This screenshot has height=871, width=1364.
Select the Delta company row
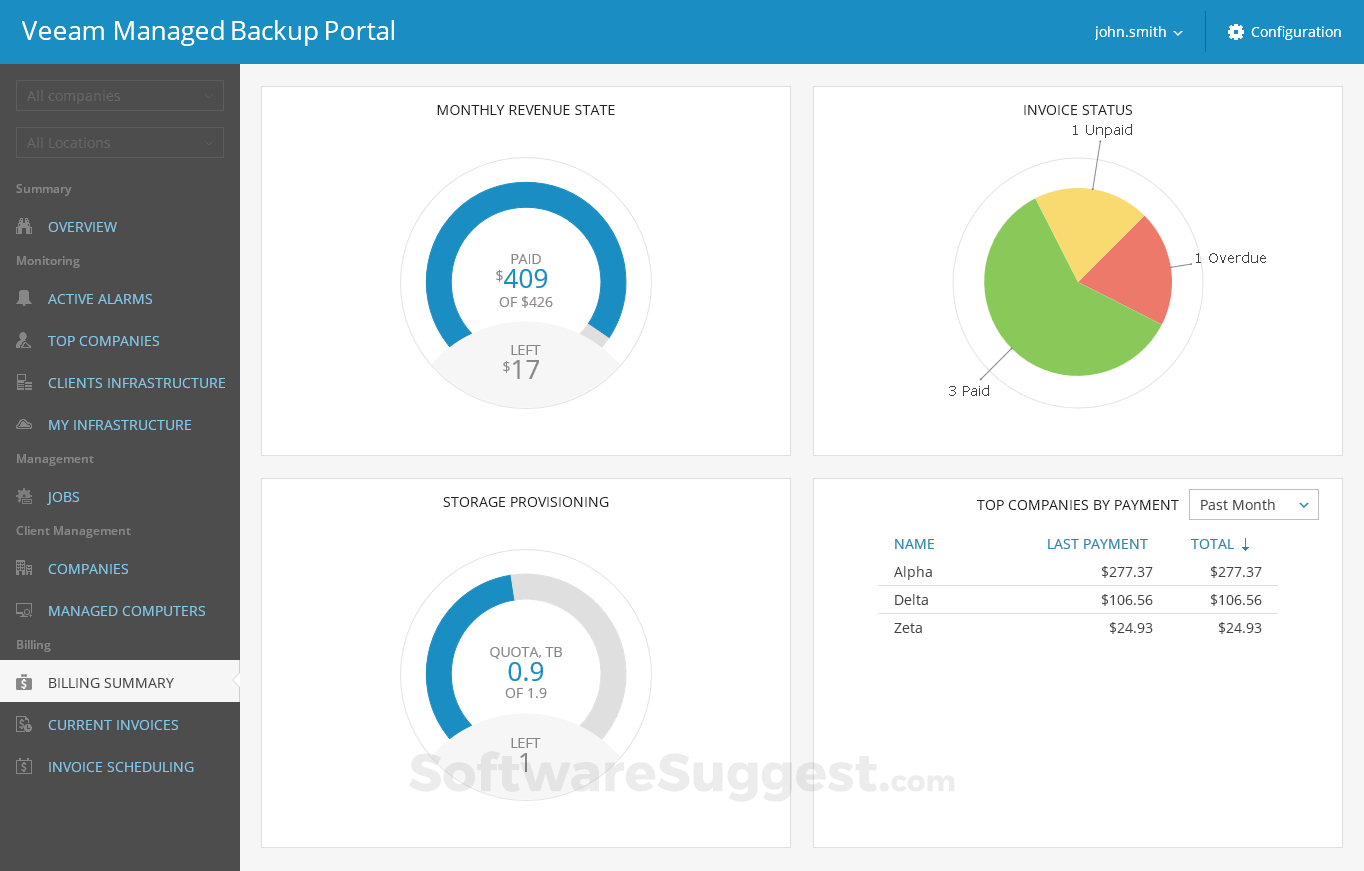click(x=1078, y=600)
